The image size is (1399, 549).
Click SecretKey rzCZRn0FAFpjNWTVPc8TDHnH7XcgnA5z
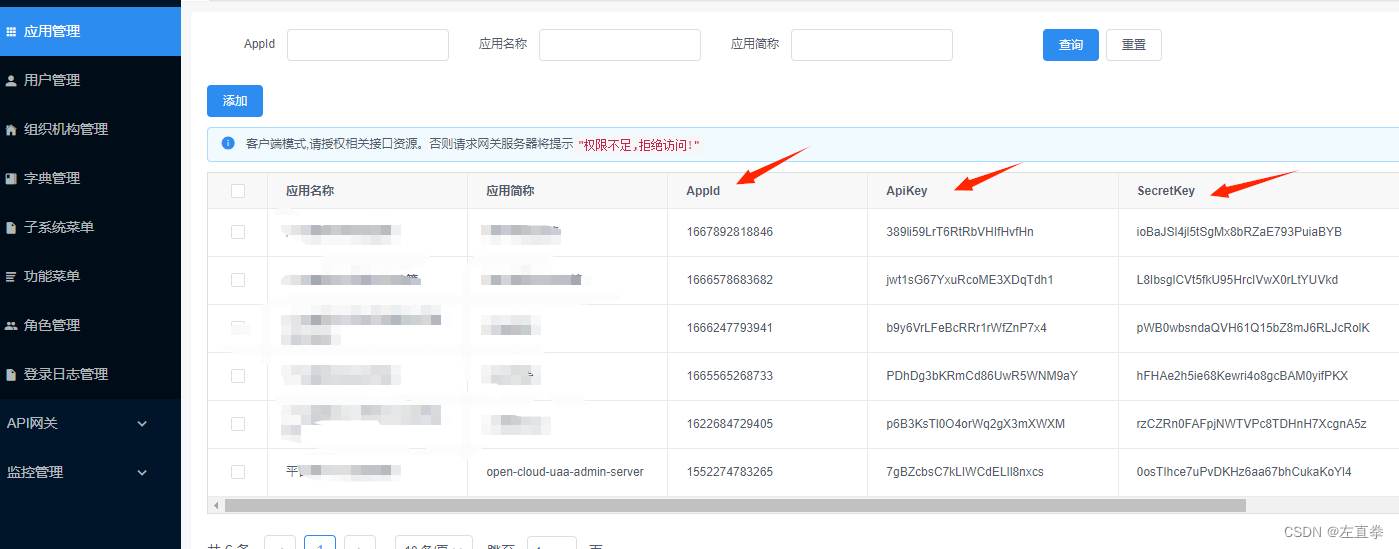click(x=1252, y=424)
